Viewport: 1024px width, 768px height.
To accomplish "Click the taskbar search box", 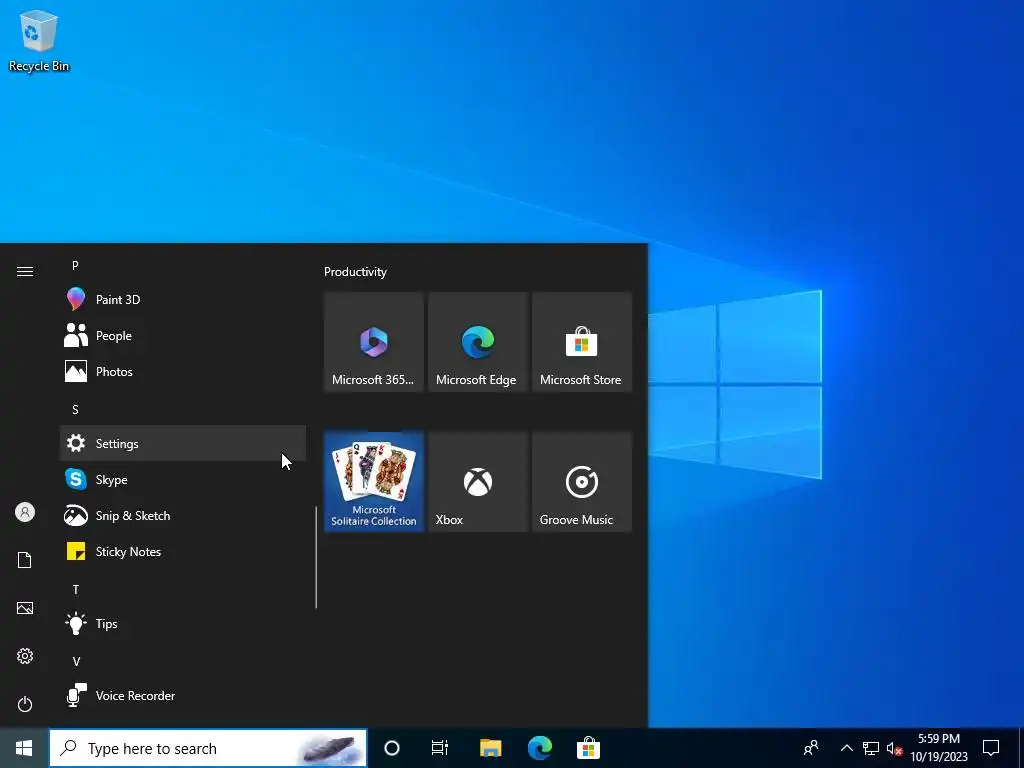I will [x=208, y=748].
